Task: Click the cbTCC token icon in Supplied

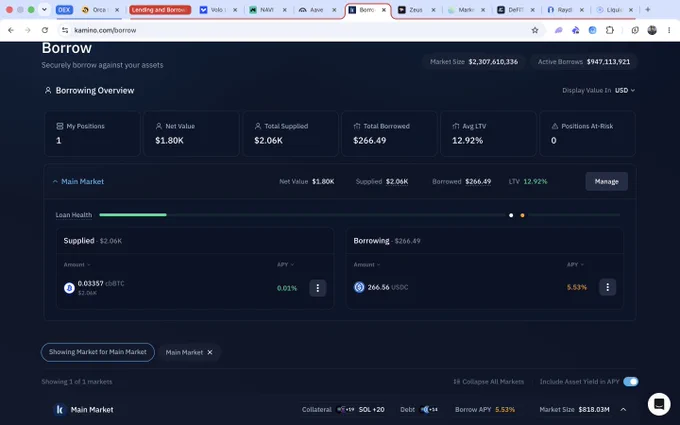Action: (69, 288)
